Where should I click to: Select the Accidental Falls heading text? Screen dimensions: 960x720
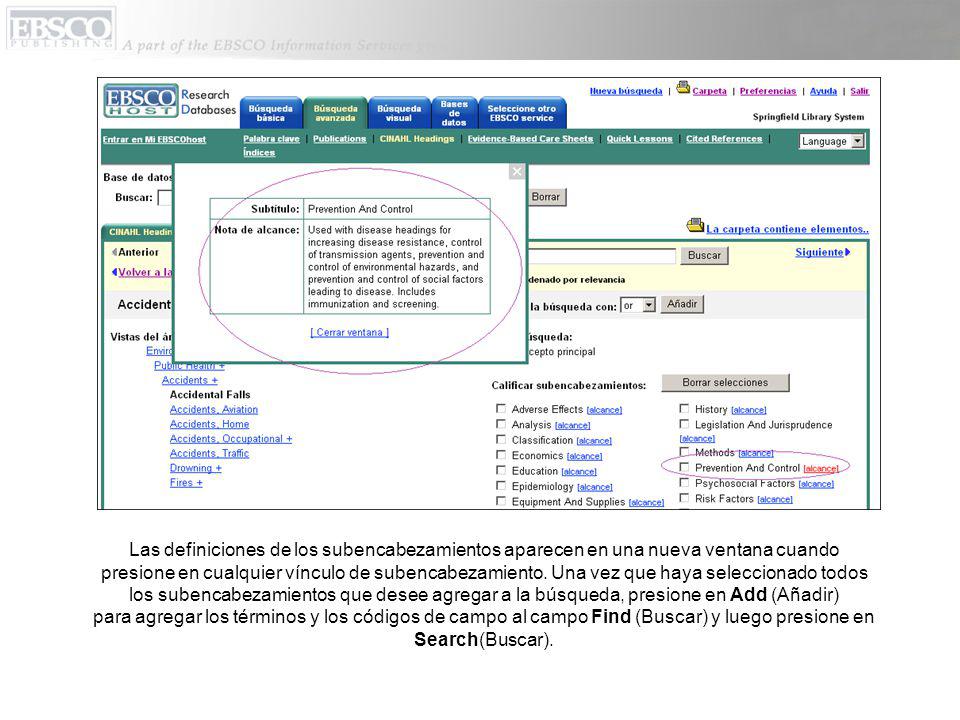click(210, 395)
